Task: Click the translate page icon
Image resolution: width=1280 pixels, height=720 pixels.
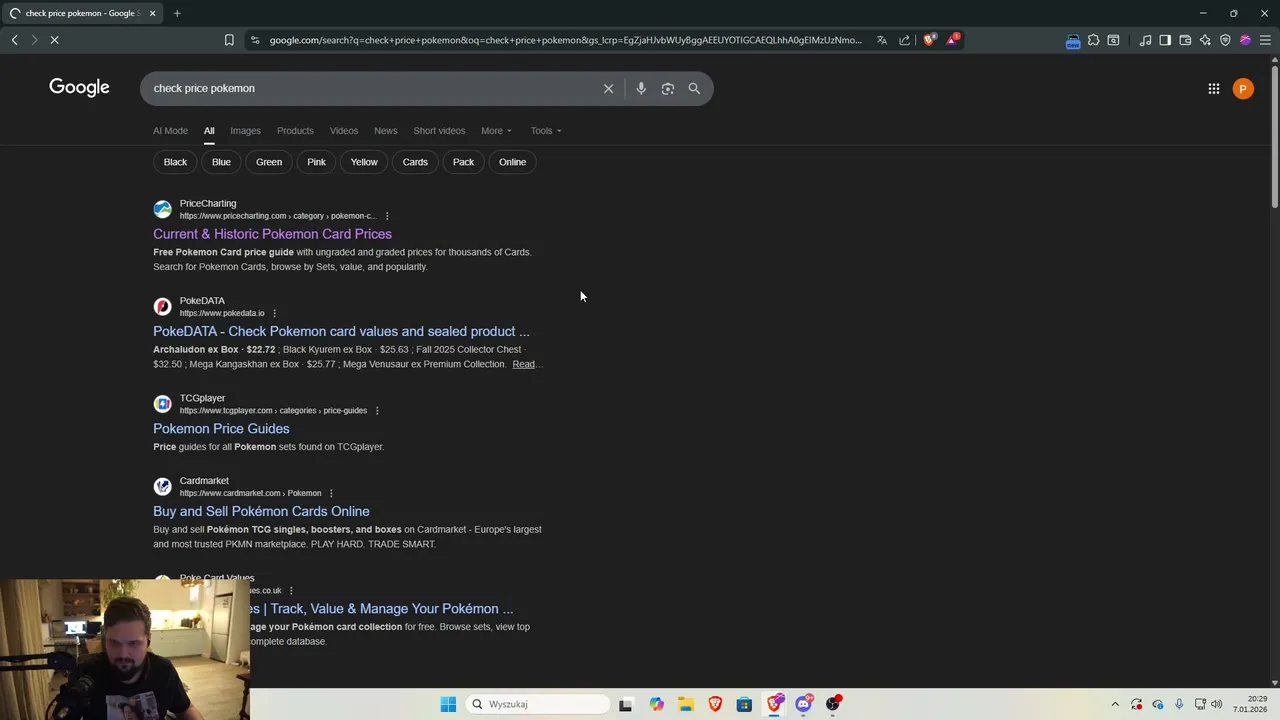Action: (882, 40)
